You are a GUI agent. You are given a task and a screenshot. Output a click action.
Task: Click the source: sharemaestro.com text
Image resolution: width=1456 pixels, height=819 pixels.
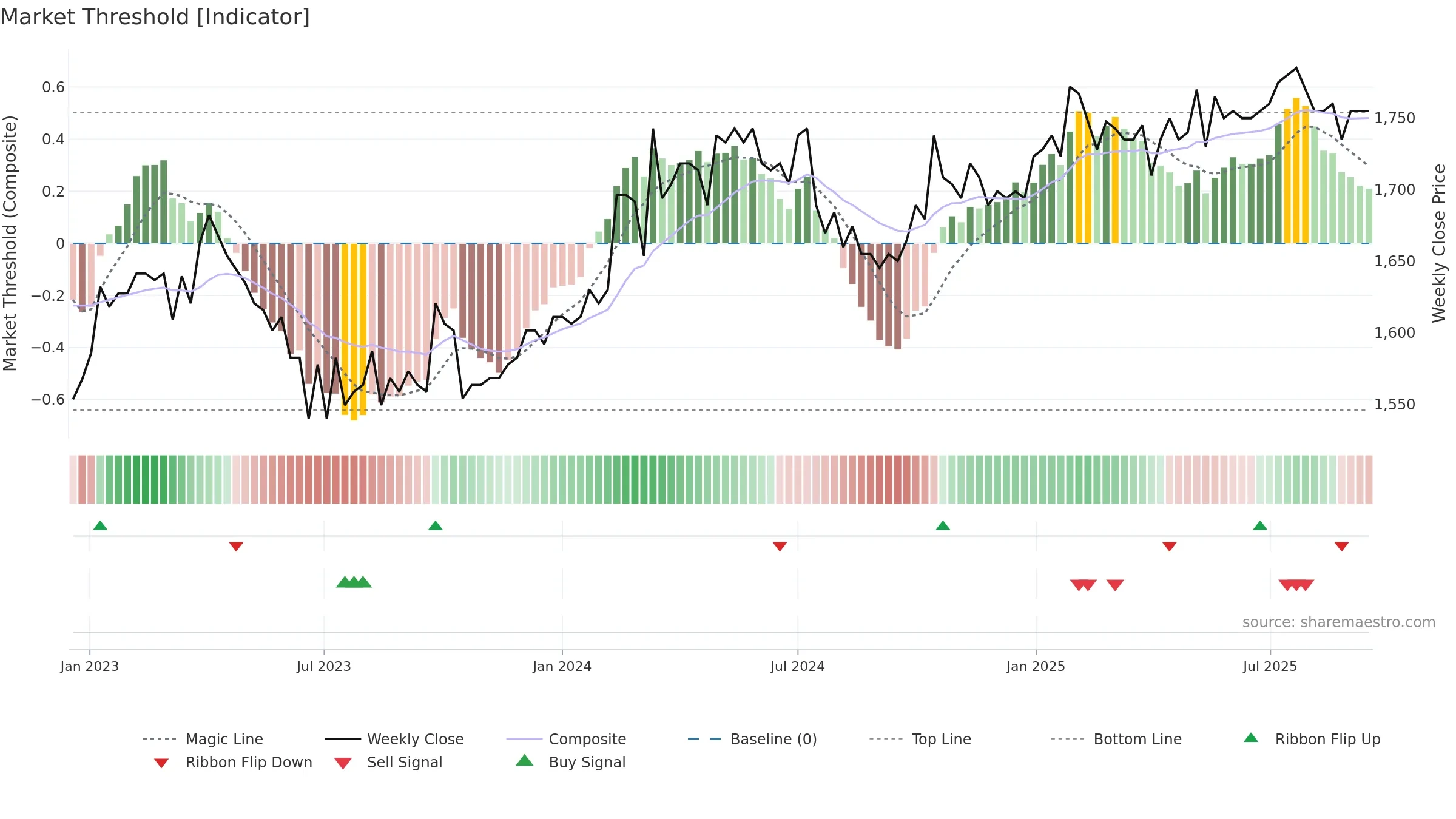pyautogui.click(x=1339, y=622)
